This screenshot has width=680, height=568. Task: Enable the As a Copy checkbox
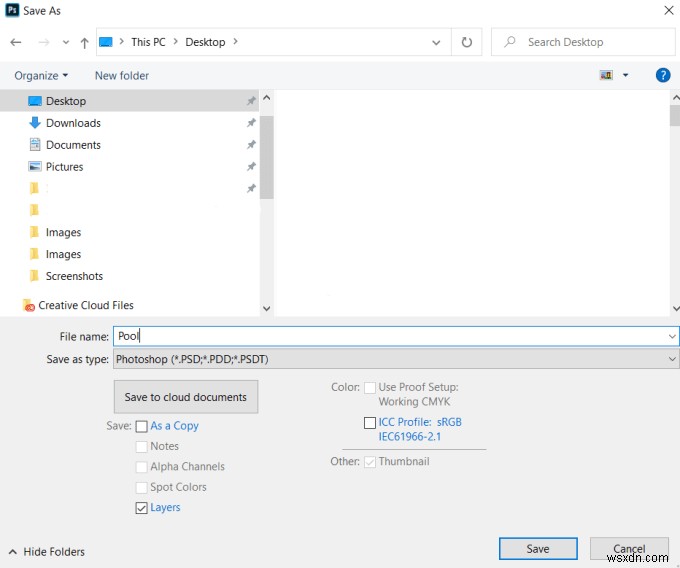141,427
